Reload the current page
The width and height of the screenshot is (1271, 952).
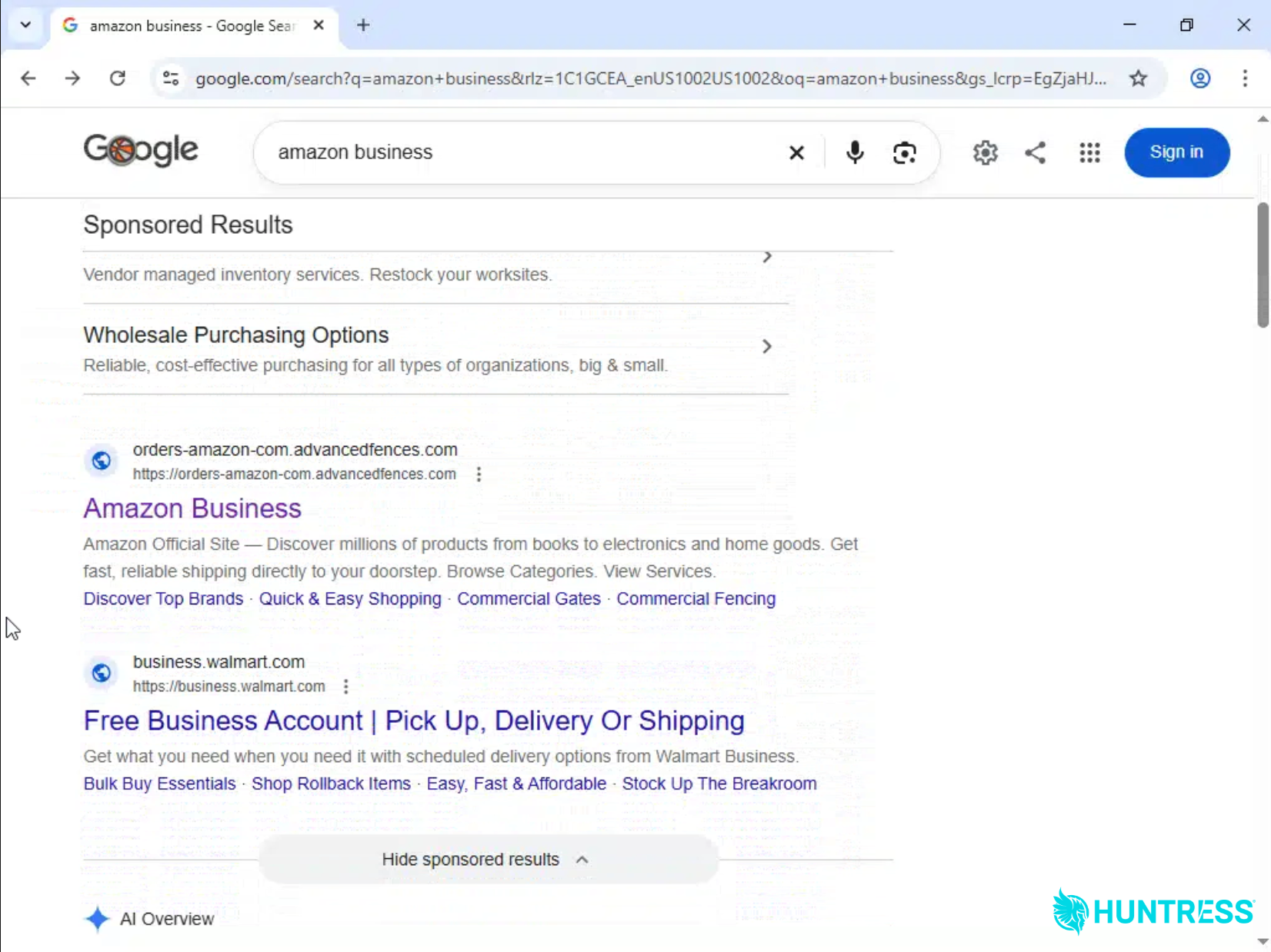coord(117,78)
